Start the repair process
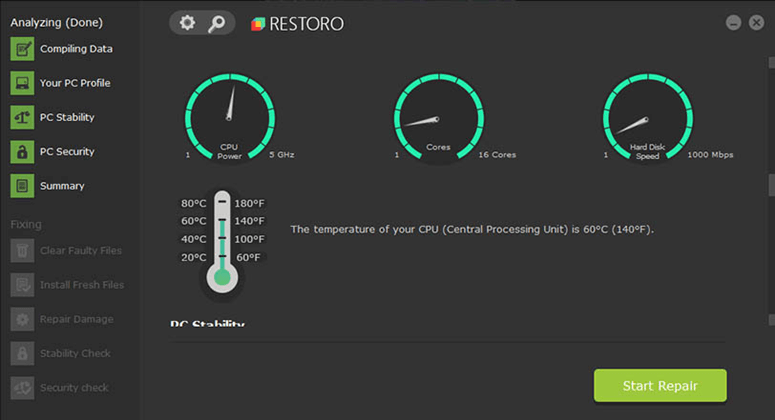Screen dimensions: 775x420 click(x=660, y=385)
